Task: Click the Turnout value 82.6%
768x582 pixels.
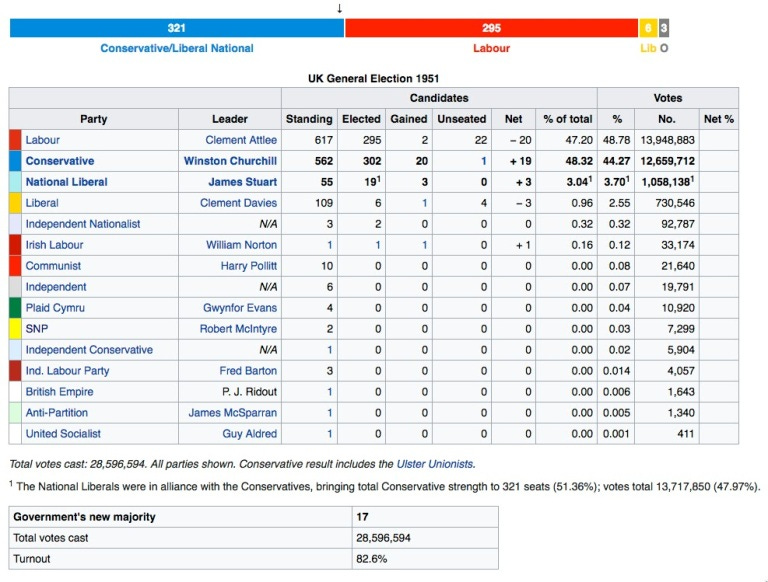Action: click(371, 559)
